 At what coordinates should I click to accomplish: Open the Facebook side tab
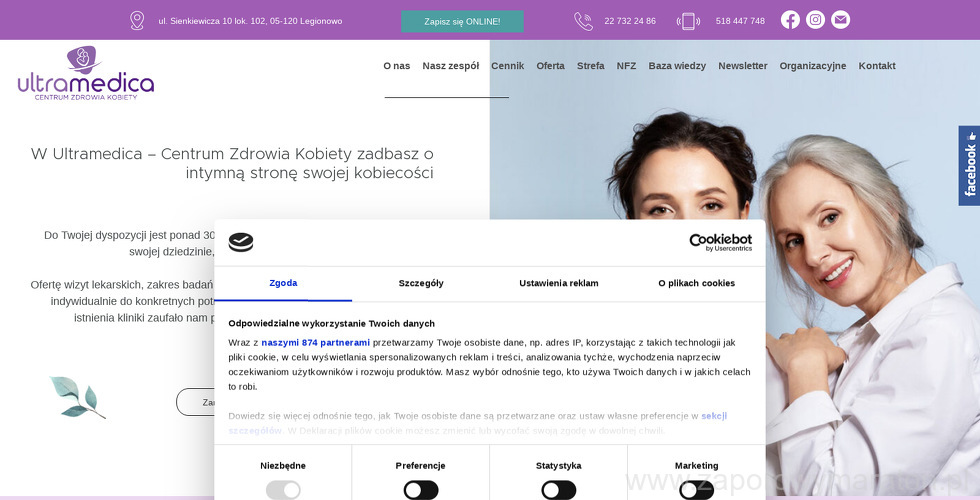click(969, 166)
